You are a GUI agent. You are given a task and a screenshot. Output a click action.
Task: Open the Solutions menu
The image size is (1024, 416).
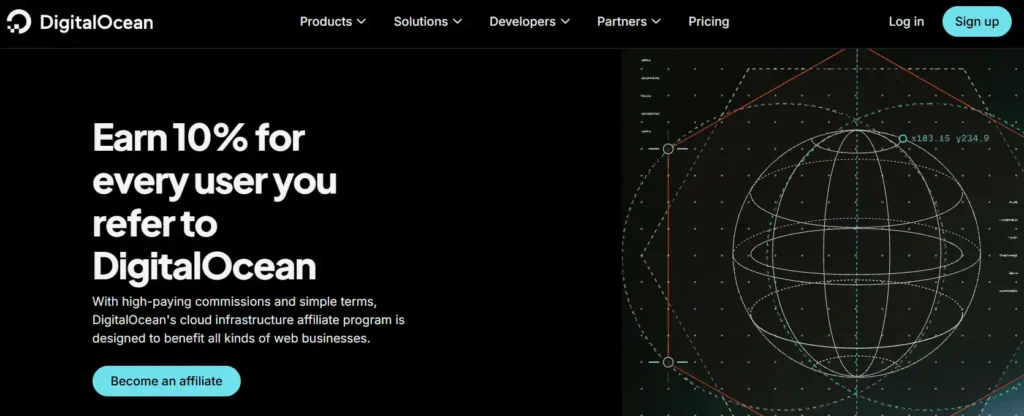[x=428, y=22]
